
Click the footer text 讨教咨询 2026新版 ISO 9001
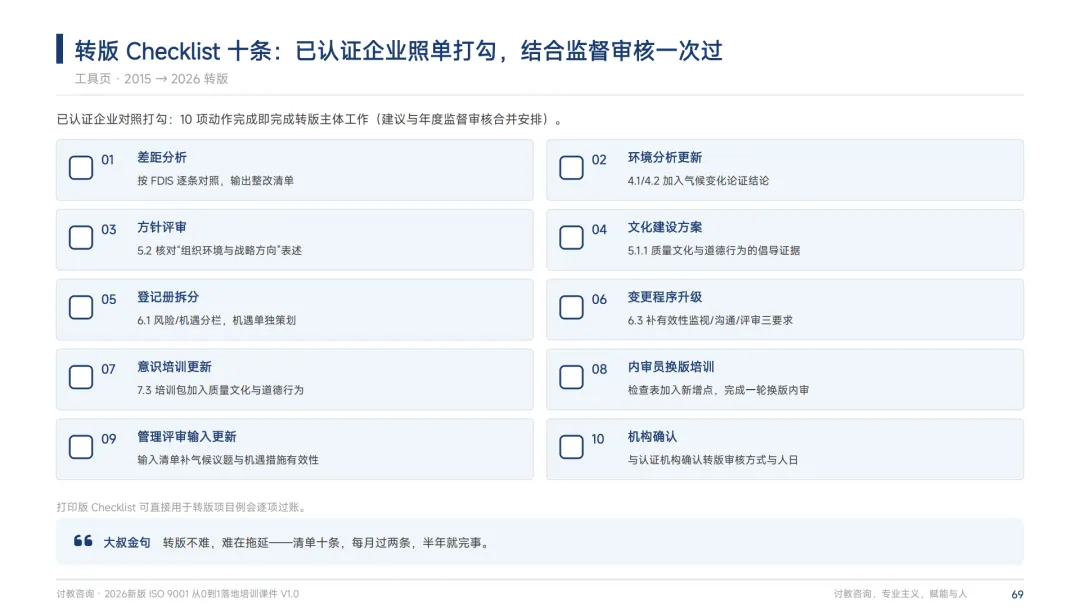coord(178,594)
